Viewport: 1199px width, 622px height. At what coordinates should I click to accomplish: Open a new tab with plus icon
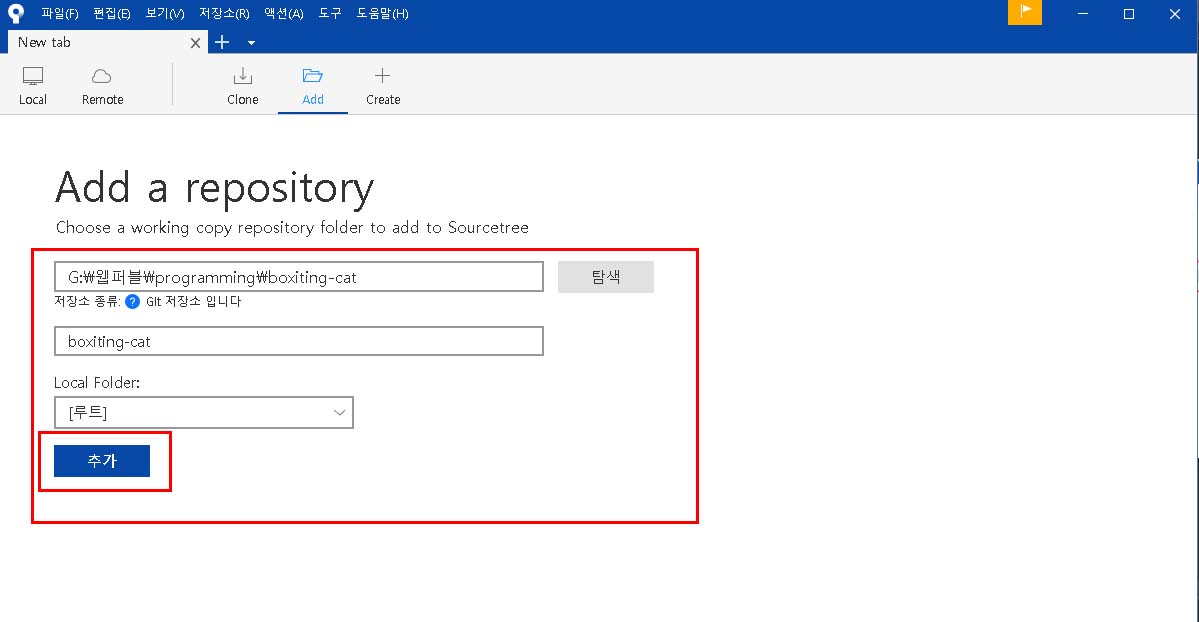pyautogui.click(x=222, y=42)
